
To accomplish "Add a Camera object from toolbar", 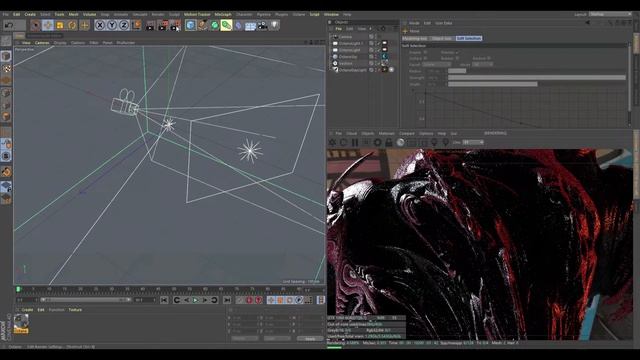I will tap(262, 25).
